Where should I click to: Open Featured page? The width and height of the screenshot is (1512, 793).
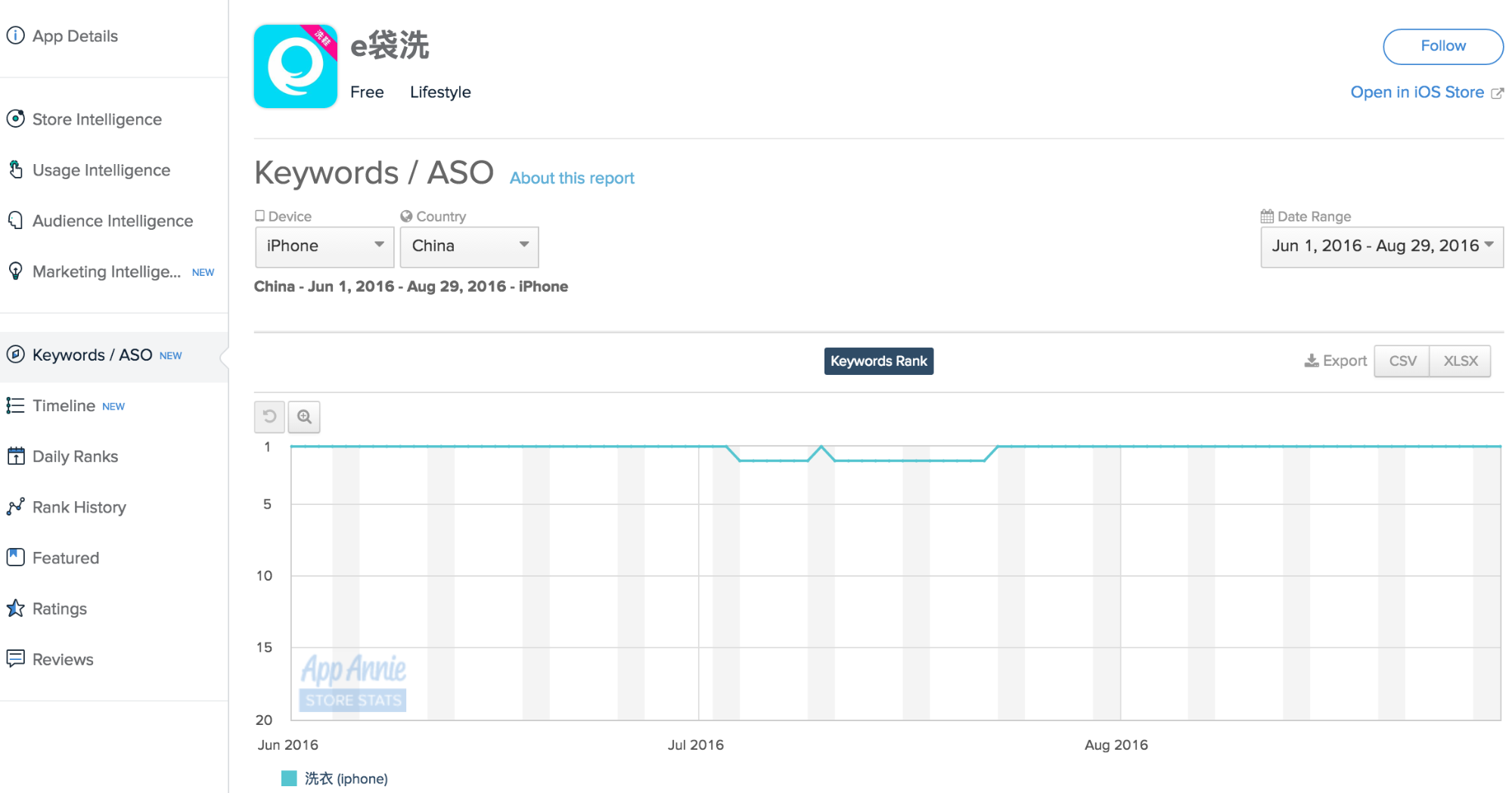point(66,558)
